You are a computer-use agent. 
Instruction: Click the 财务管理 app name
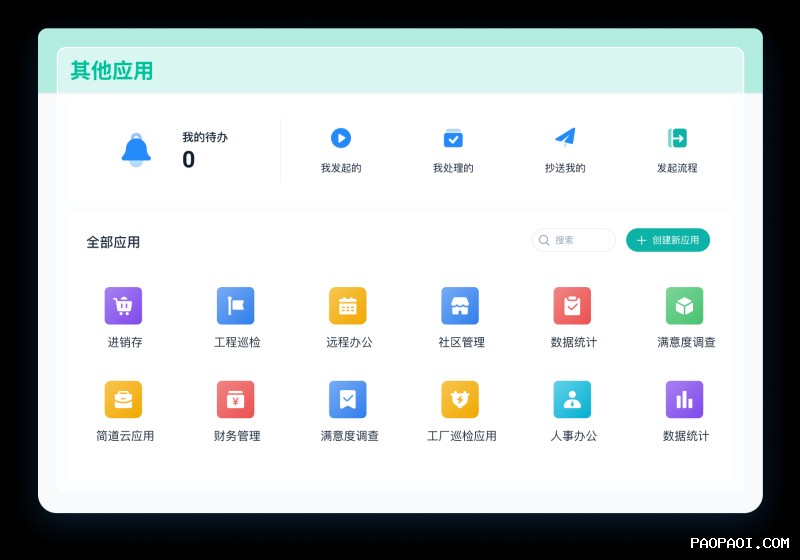click(x=237, y=436)
